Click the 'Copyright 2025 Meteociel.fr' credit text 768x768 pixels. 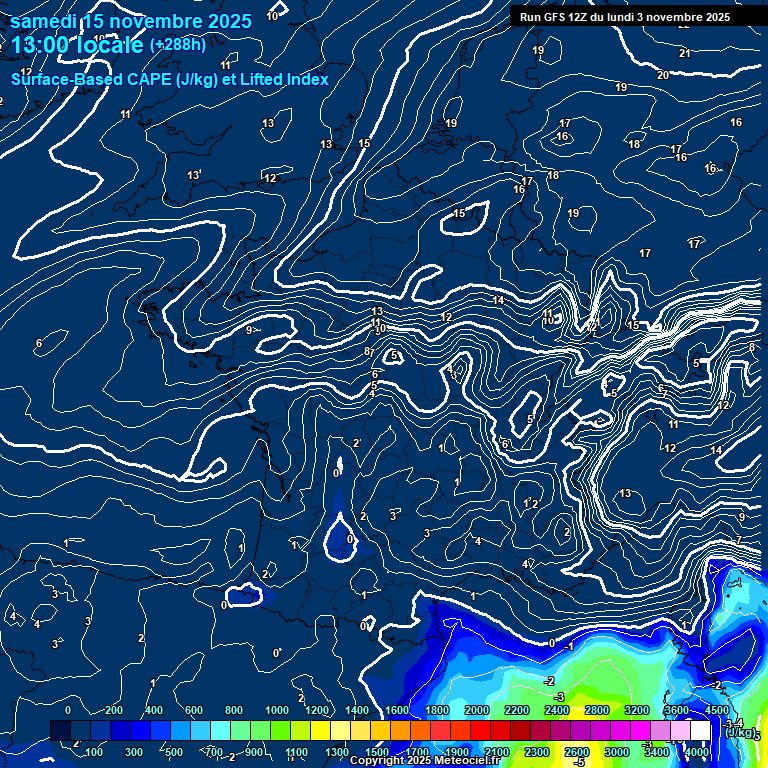point(425,760)
